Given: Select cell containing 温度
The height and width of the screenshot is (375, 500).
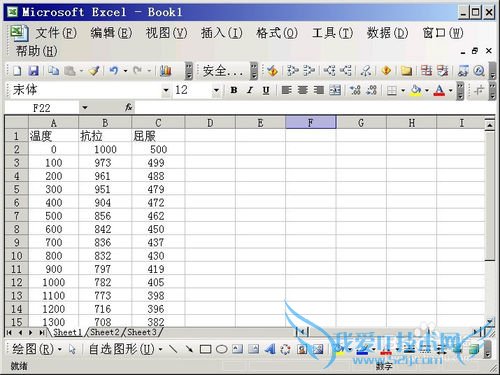Looking at the screenshot, I should 53,136.
